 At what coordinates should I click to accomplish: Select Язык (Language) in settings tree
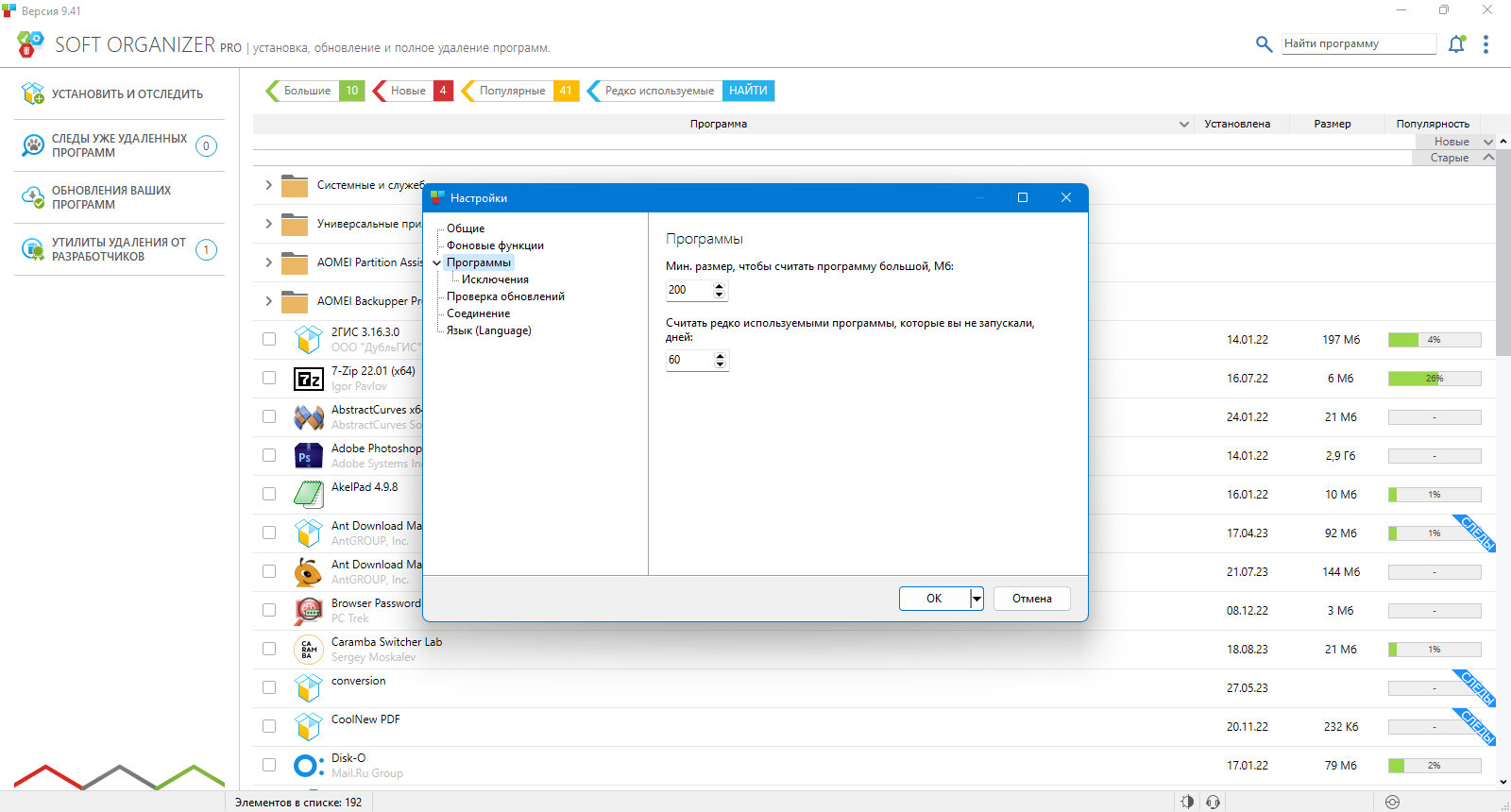coord(488,330)
